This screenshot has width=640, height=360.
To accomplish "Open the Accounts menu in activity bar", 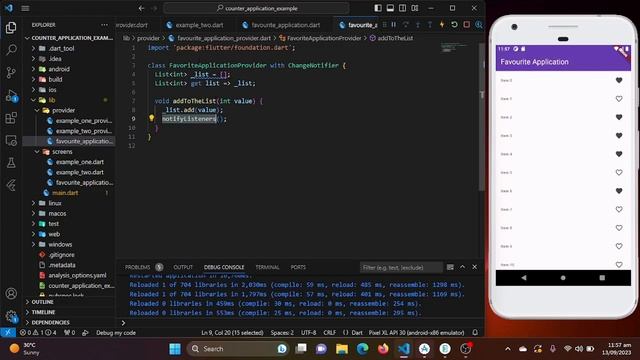I will (11, 293).
